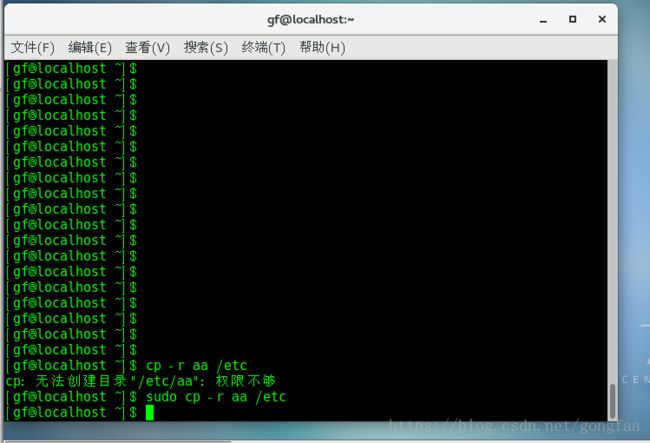The image size is (650, 443).
Task: Click the terminal vertical scrollbar thumb
Action: (612, 401)
